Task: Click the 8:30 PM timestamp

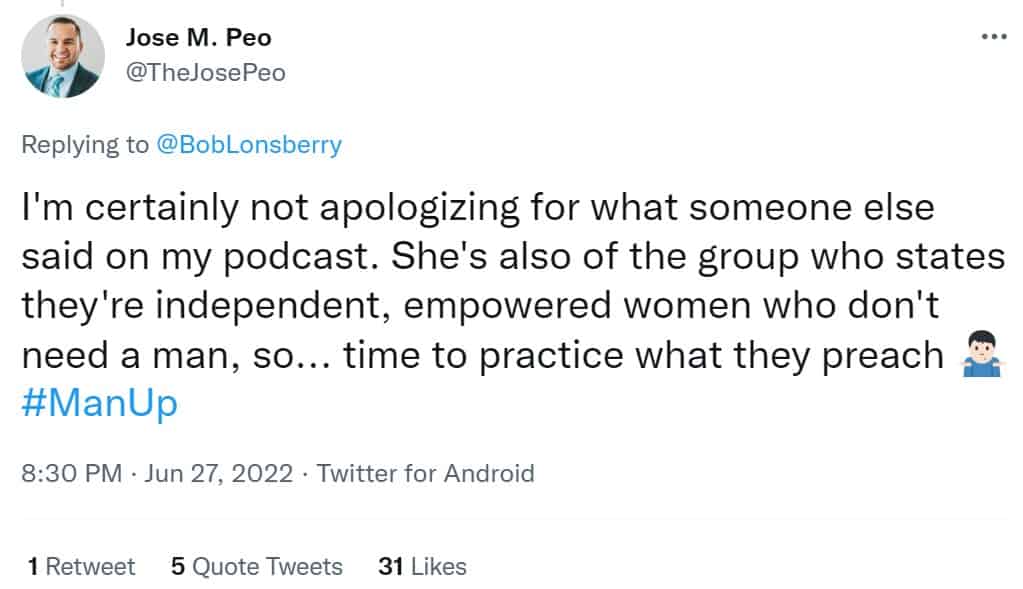Action: 70,472
